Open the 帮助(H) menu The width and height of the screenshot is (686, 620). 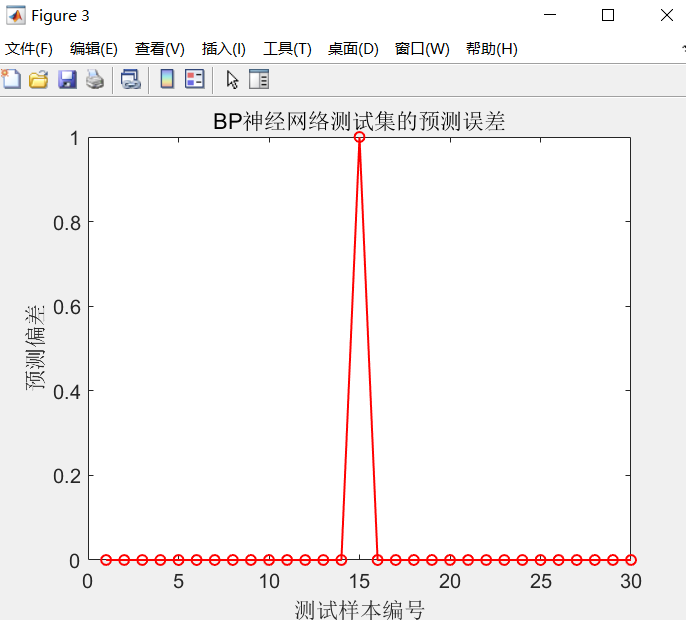pyautogui.click(x=492, y=49)
